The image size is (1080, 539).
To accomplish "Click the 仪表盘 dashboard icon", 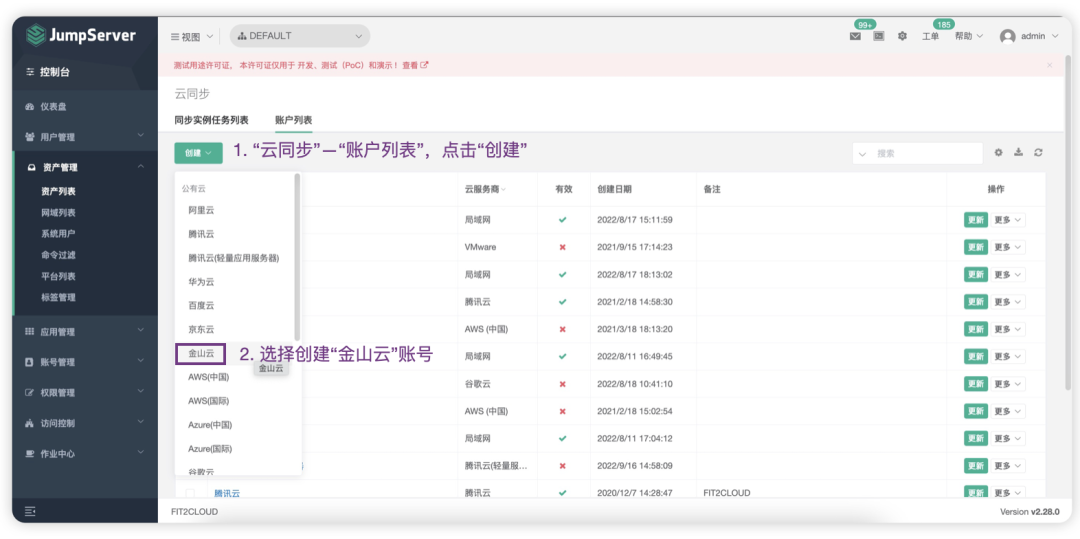I will (x=30, y=107).
